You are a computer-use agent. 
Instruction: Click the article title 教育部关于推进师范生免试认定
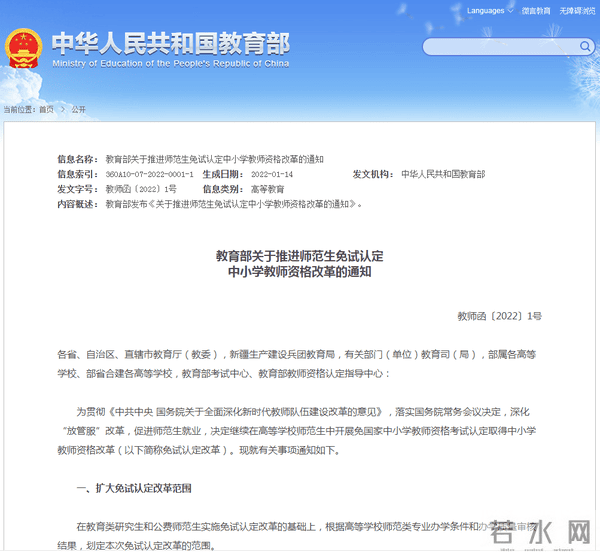pyautogui.click(x=300, y=256)
